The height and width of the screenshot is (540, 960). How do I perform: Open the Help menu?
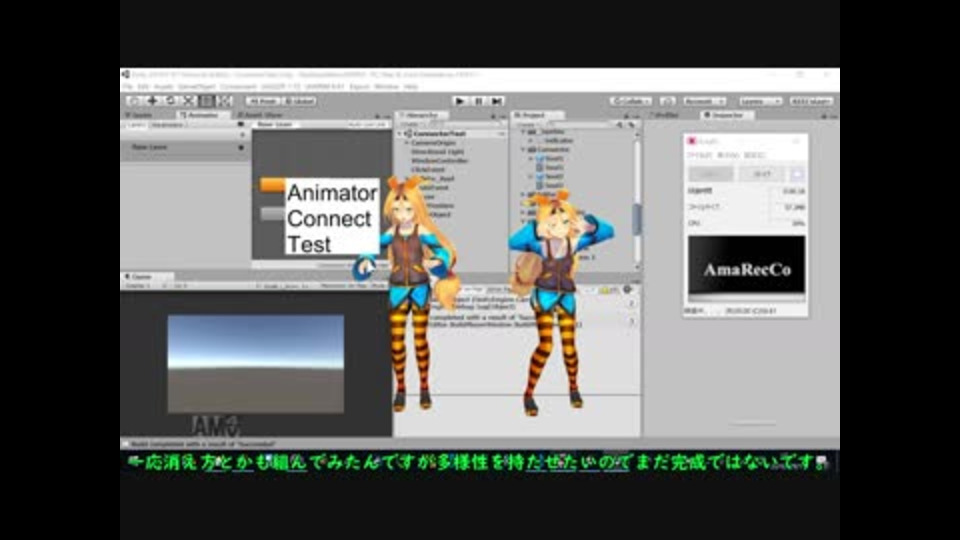[x=411, y=87]
